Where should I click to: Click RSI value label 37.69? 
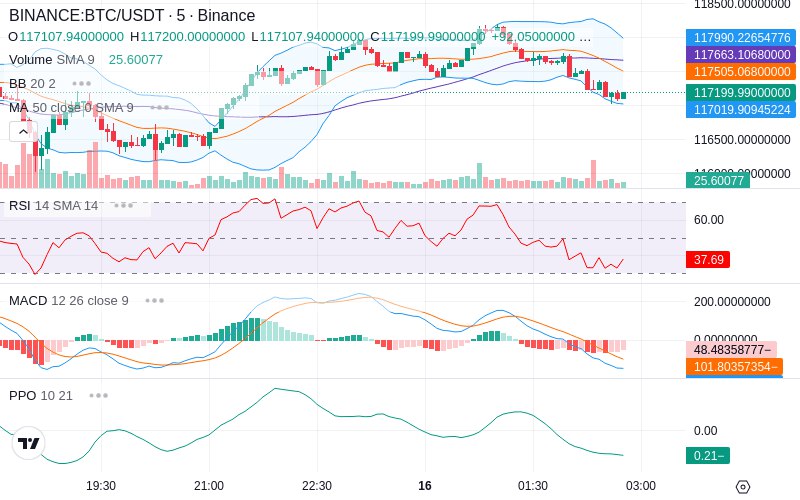point(708,259)
